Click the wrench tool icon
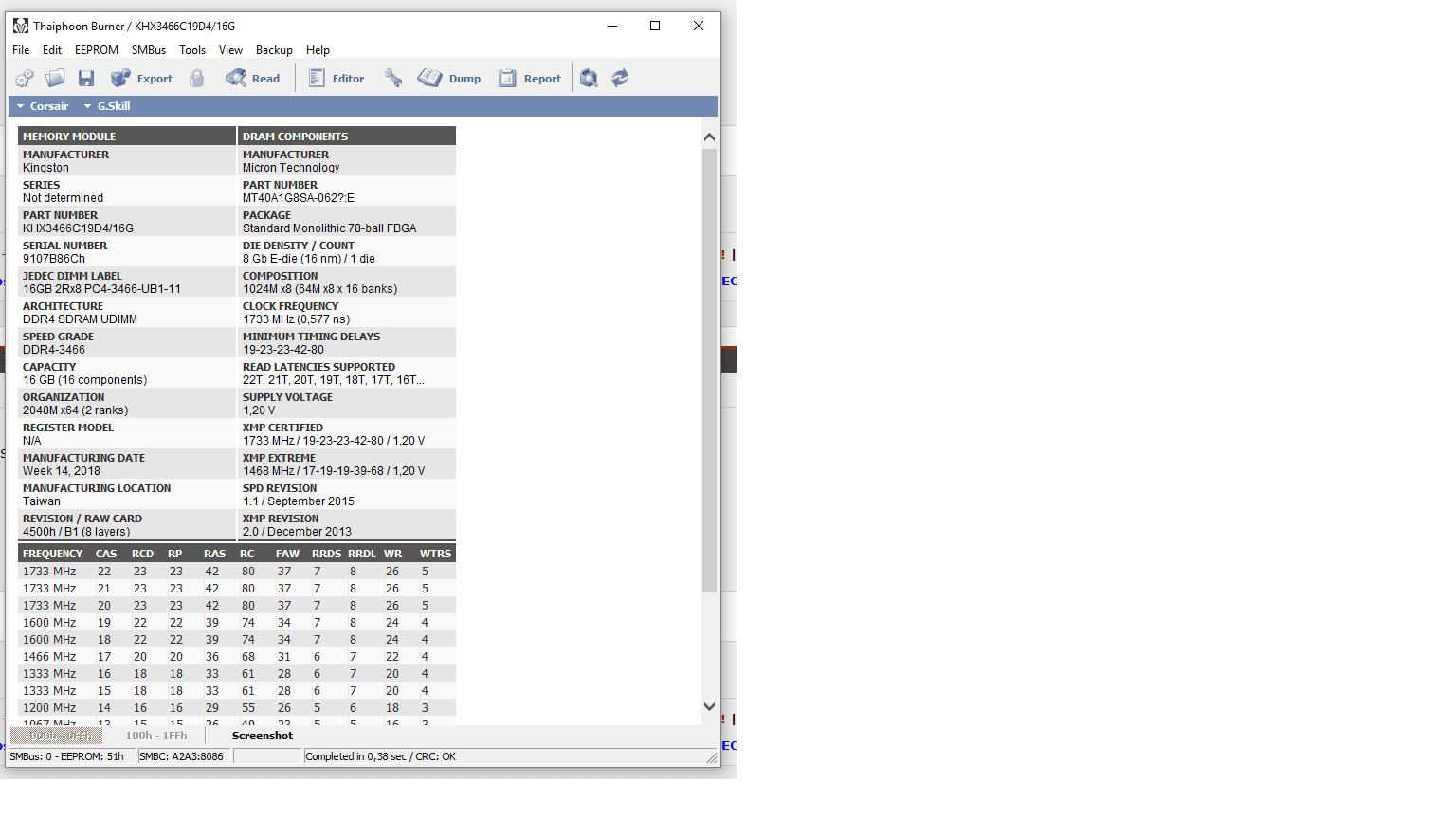 (393, 79)
